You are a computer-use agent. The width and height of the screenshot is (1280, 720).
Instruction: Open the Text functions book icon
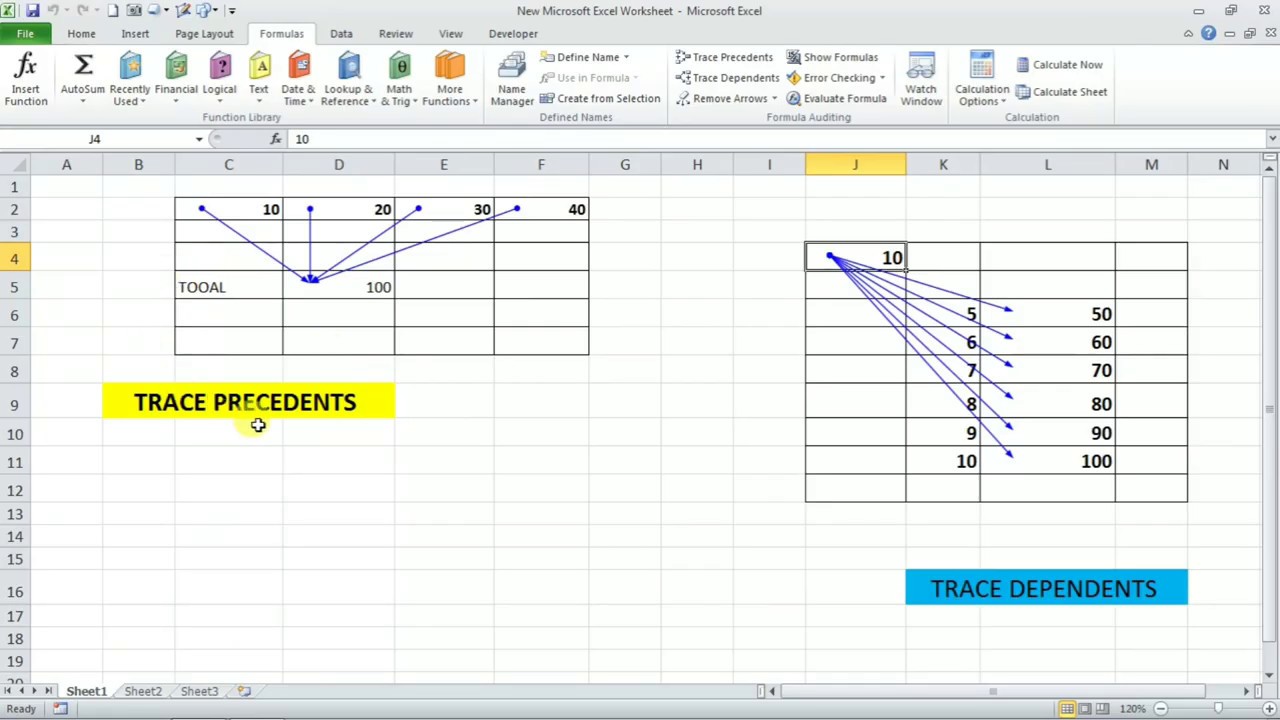[259, 68]
